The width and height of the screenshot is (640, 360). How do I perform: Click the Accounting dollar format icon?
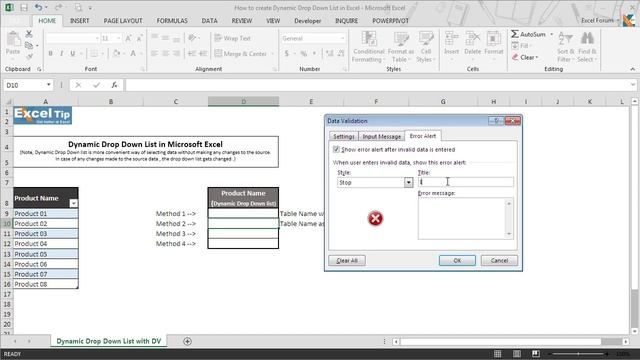coord(287,53)
